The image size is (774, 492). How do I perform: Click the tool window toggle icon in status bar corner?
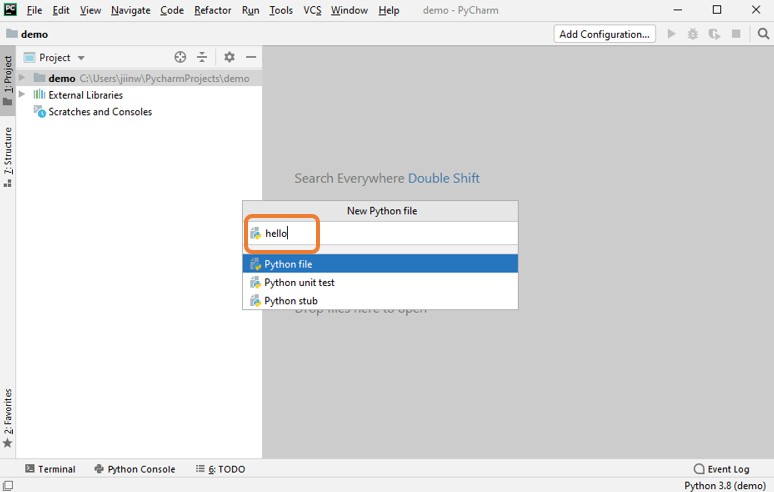(x=8, y=486)
